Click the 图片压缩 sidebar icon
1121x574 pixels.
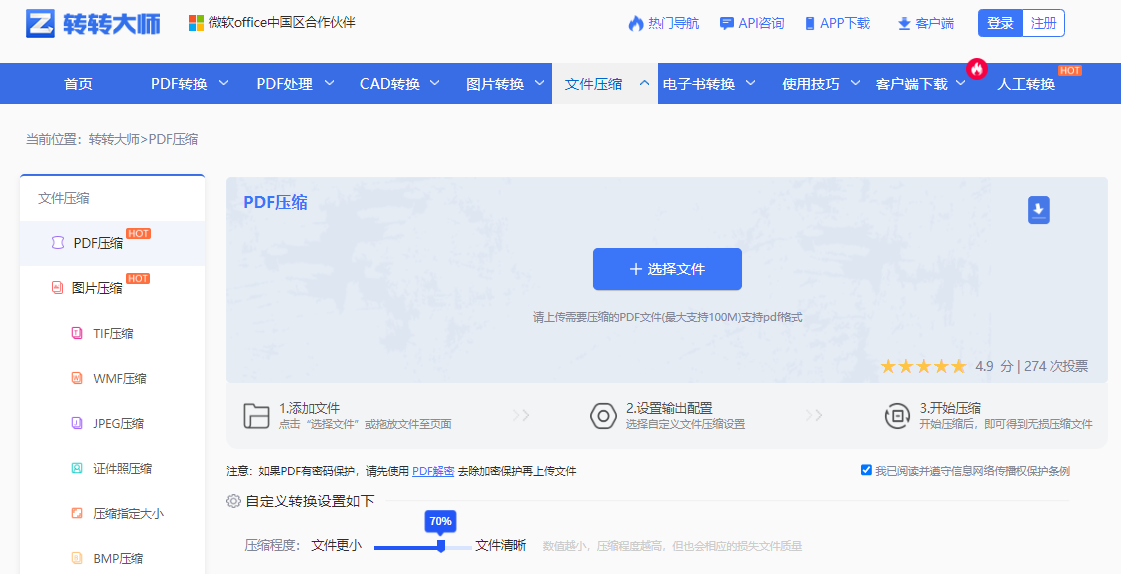[57, 288]
